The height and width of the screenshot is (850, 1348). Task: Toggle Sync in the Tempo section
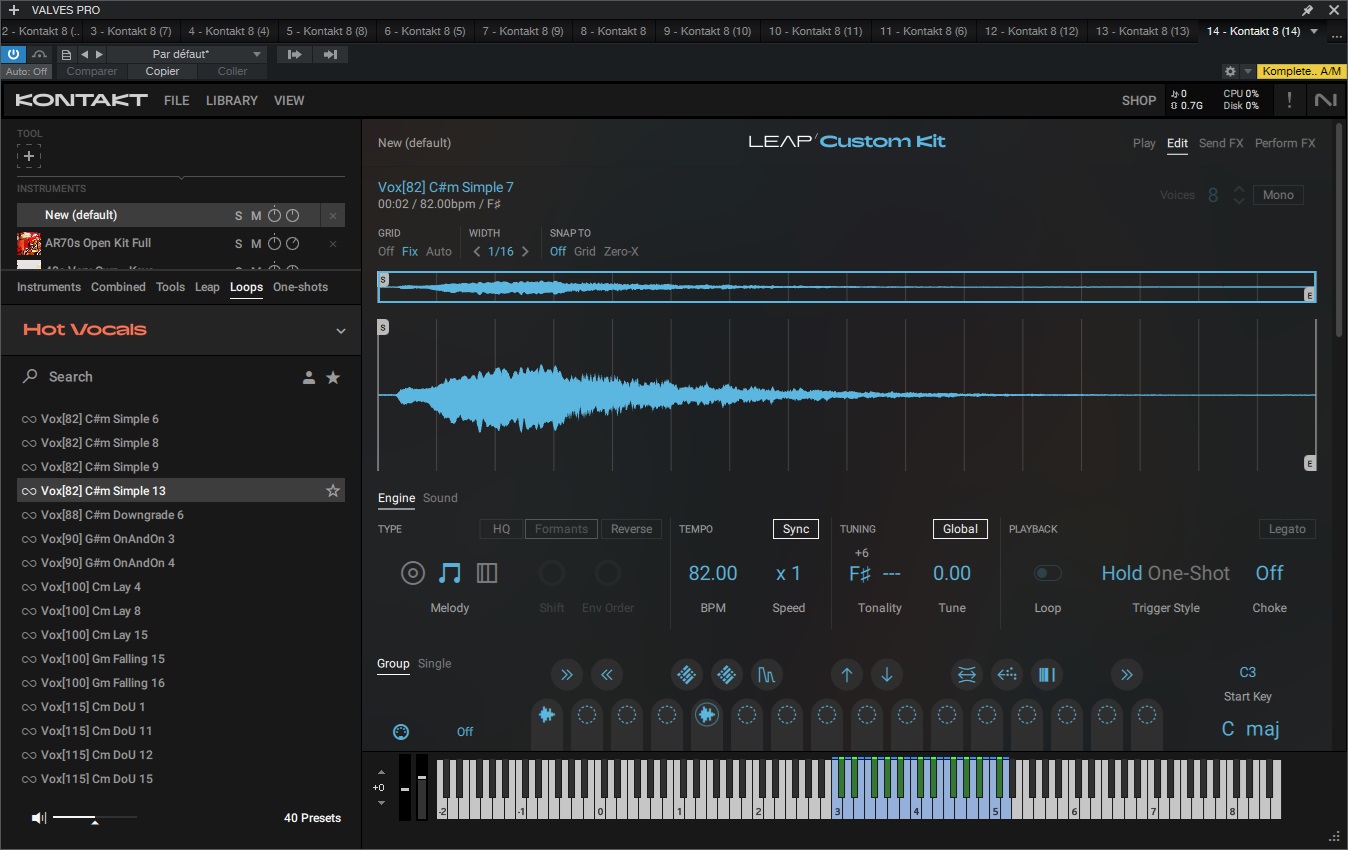[x=795, y=528]
